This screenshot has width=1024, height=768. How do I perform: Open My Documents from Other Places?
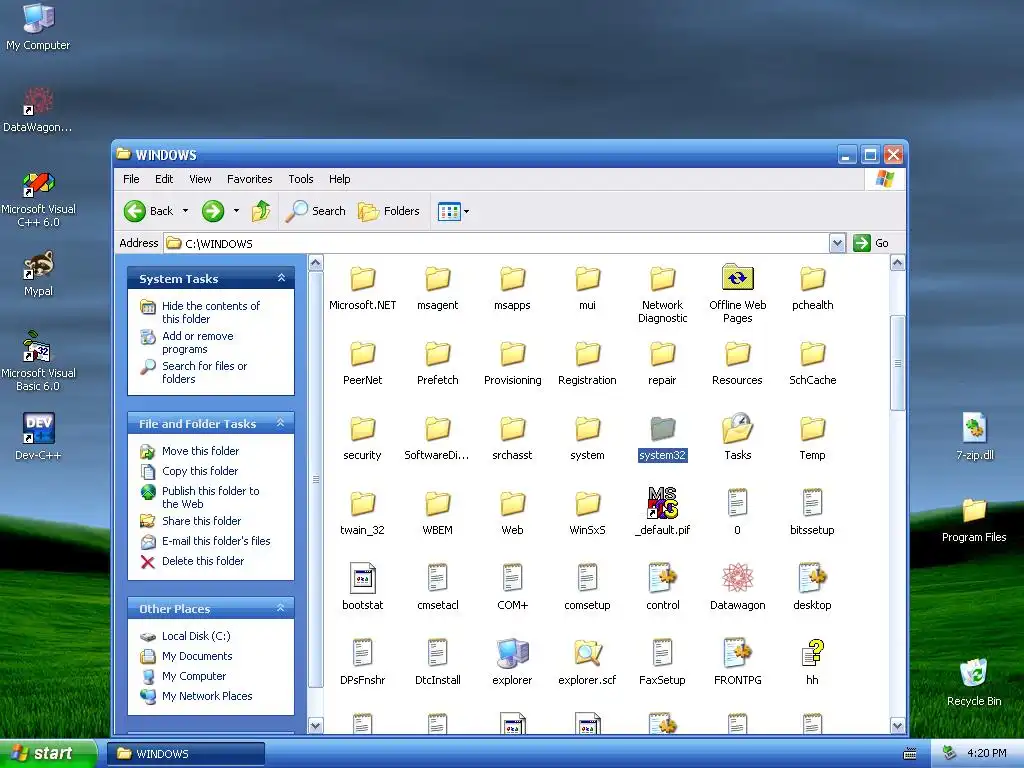point(197,656)
